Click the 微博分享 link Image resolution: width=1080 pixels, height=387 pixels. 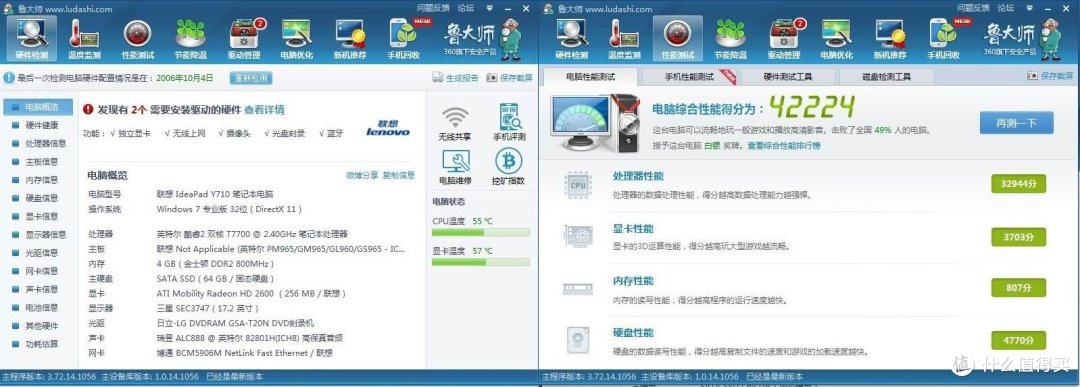(362, 175)
